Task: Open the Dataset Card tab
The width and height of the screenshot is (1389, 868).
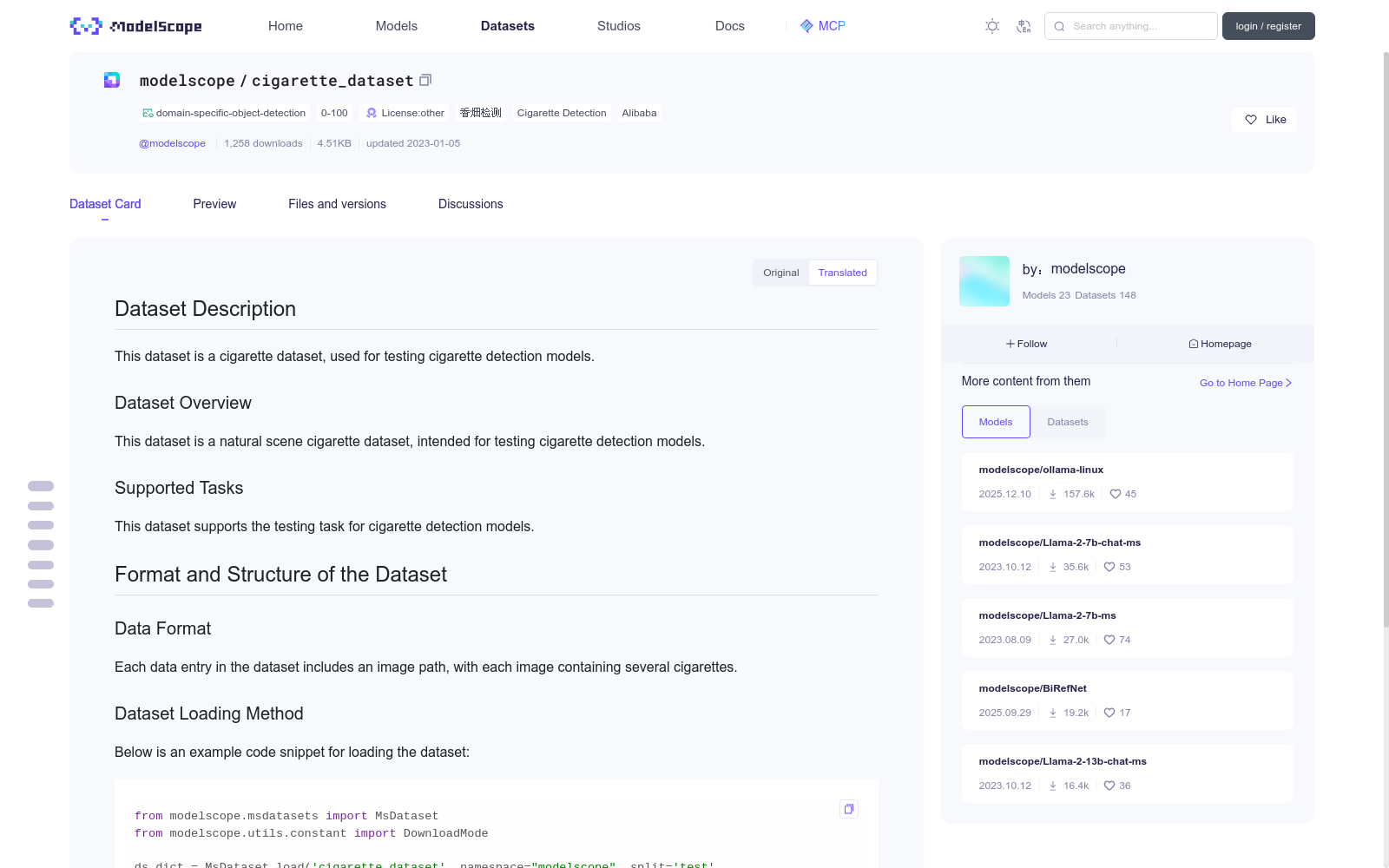Action: 105,204
